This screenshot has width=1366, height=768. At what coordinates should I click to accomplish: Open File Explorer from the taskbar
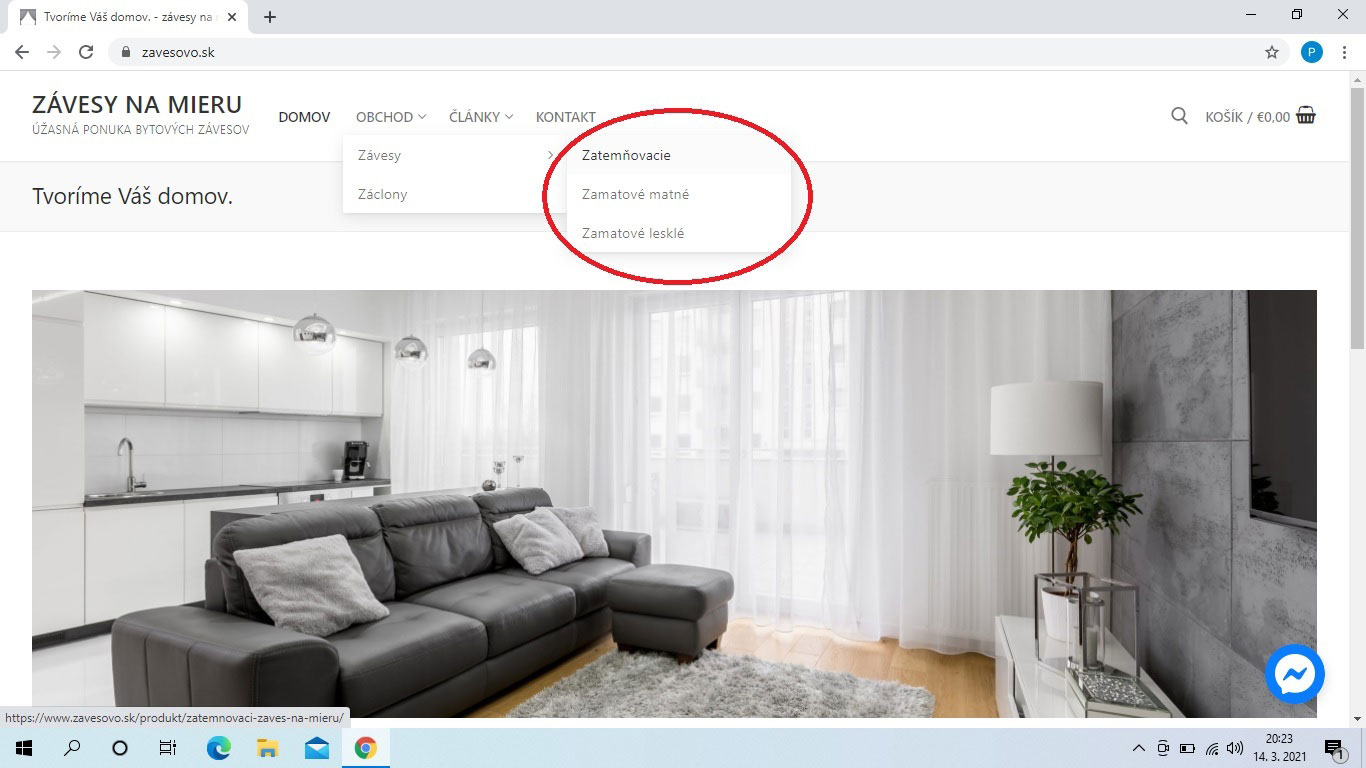pos(267,748)
